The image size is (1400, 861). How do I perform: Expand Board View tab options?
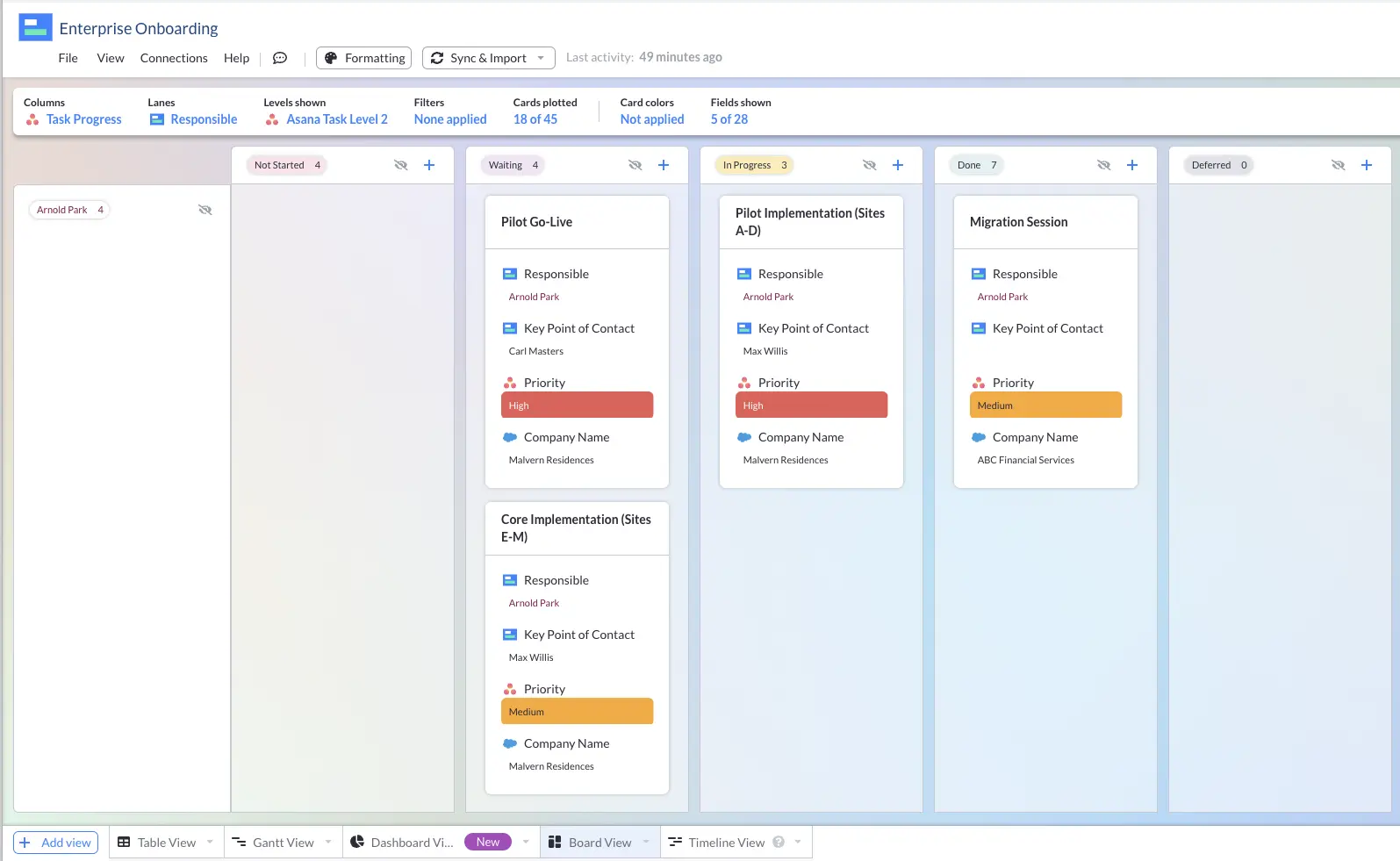pyautogui.click(x=646, y=843)
